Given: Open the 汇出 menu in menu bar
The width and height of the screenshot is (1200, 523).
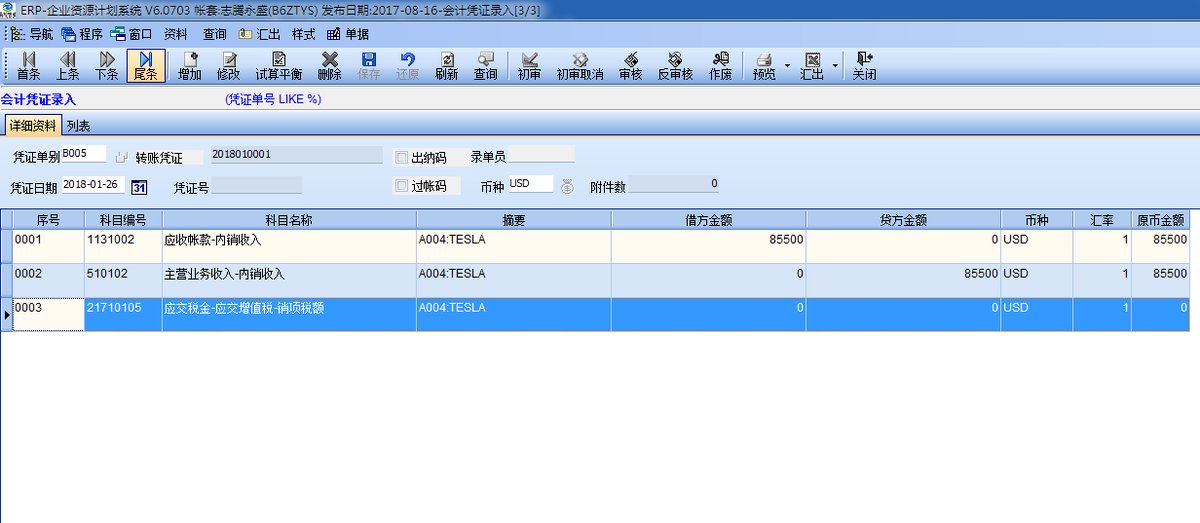Looking at the screenshot, I should 260,33.
